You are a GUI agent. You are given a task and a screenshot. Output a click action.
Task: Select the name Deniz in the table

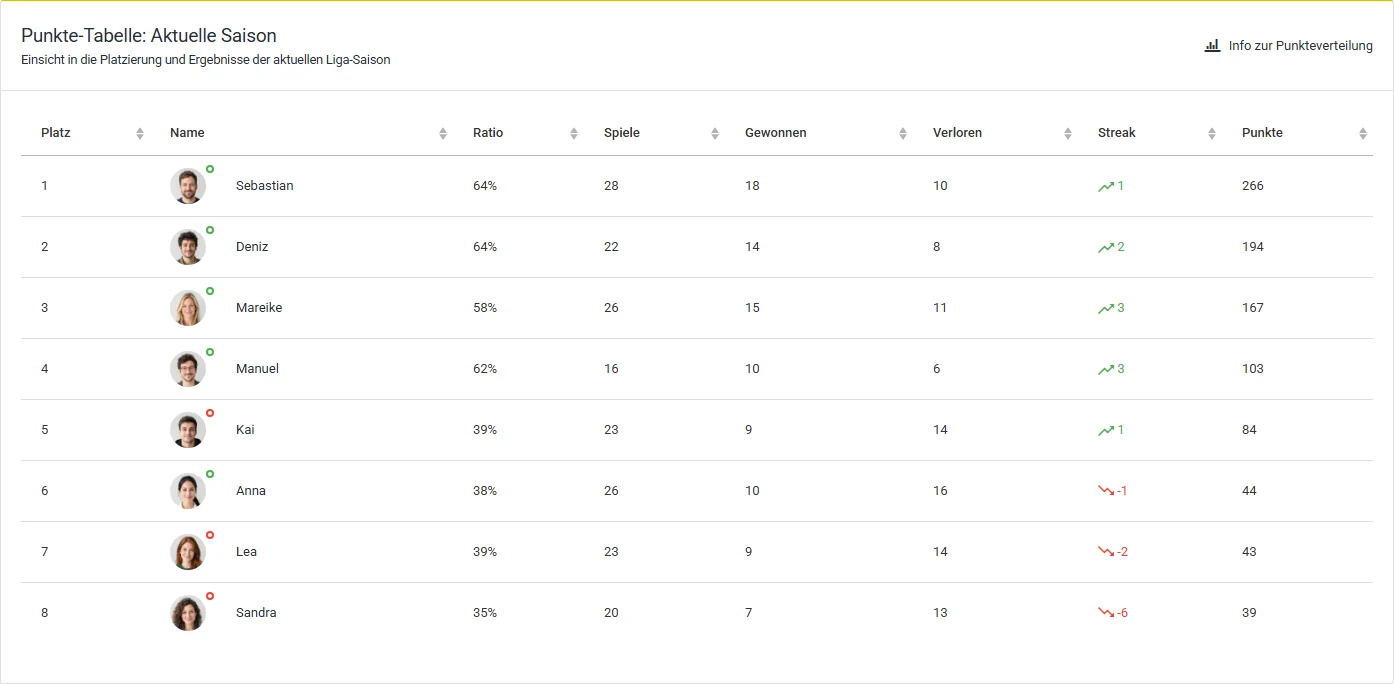tap(252, 247)
